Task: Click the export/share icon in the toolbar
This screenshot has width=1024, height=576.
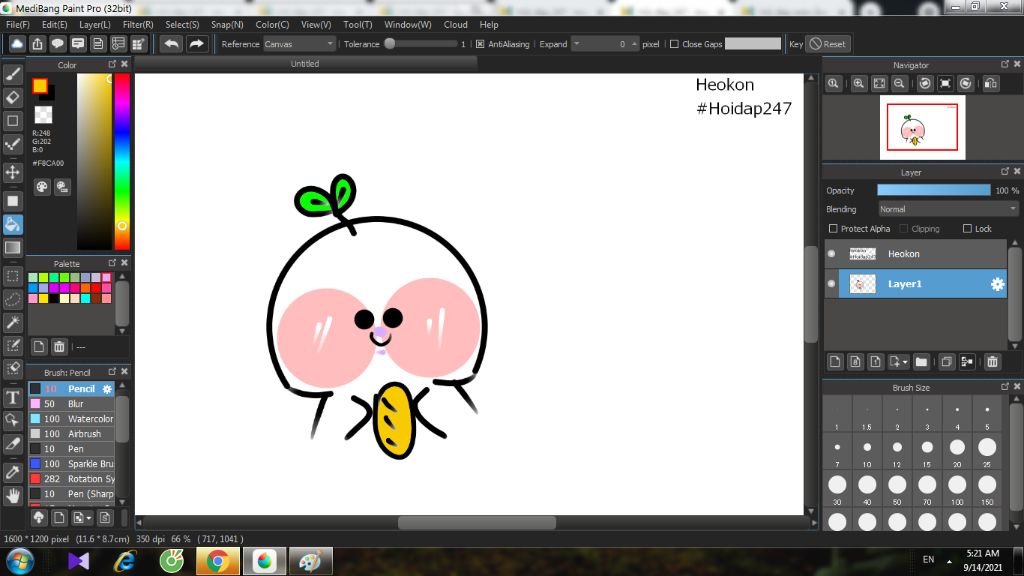Action: tap(37, 44)
